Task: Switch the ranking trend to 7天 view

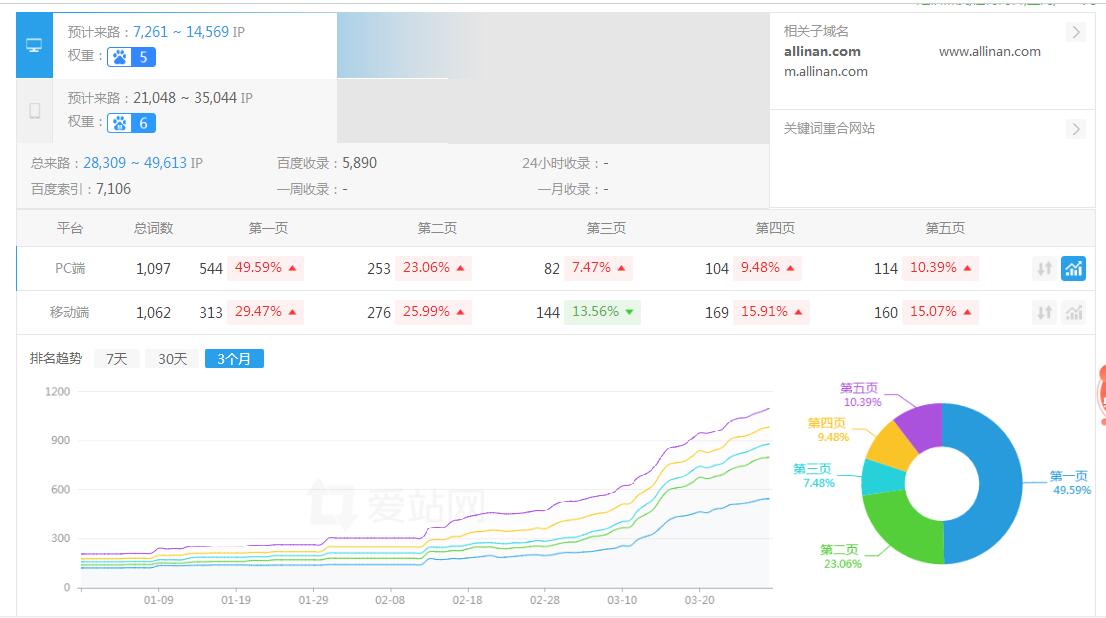Action: (x=116, y=357)
